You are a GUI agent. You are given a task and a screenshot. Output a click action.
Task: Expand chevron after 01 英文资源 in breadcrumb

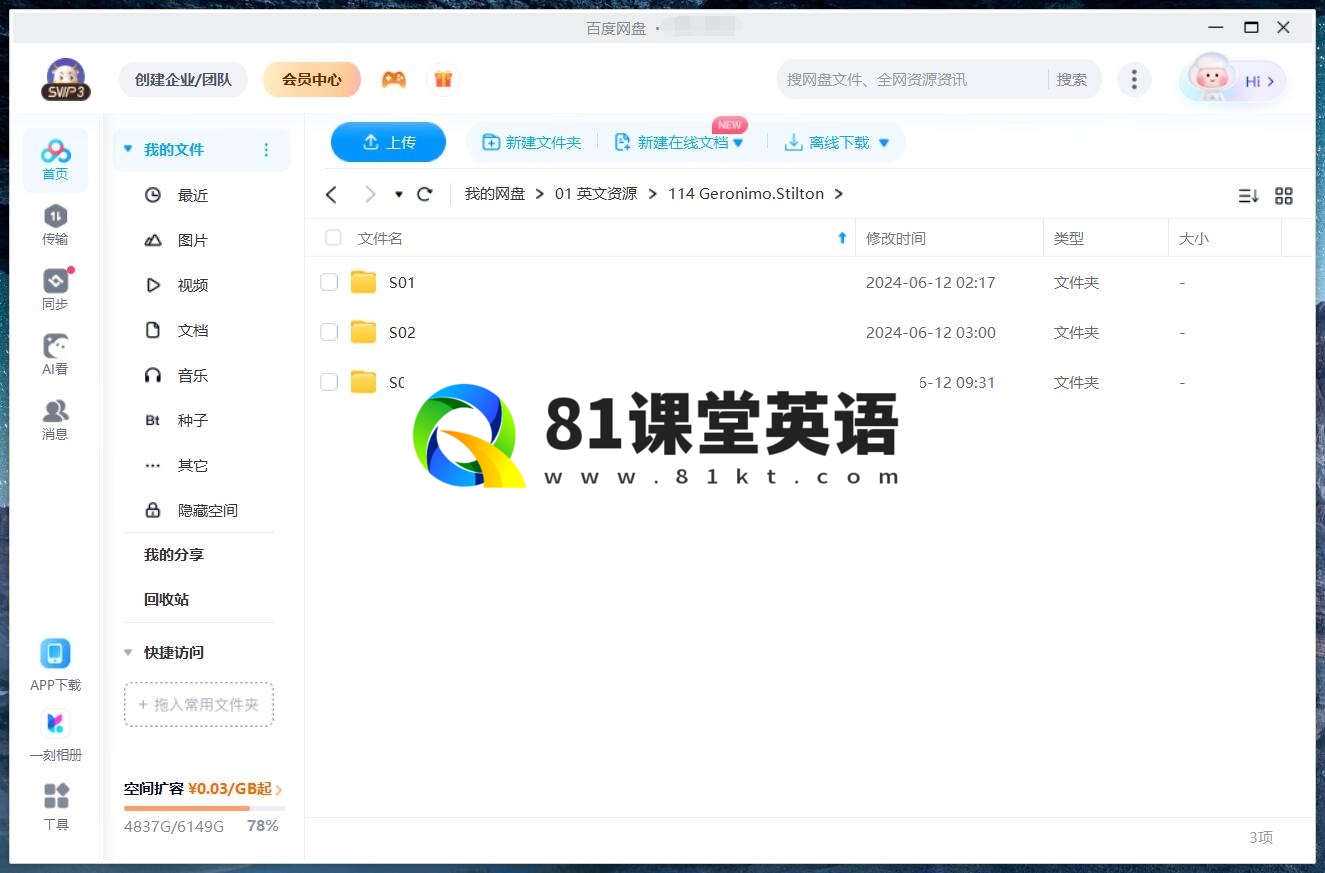[x=652, y=194]
